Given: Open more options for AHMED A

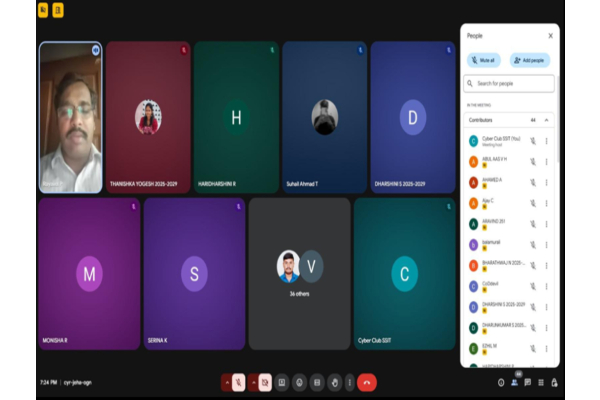Looking at the screenshot, I should 546,183.
